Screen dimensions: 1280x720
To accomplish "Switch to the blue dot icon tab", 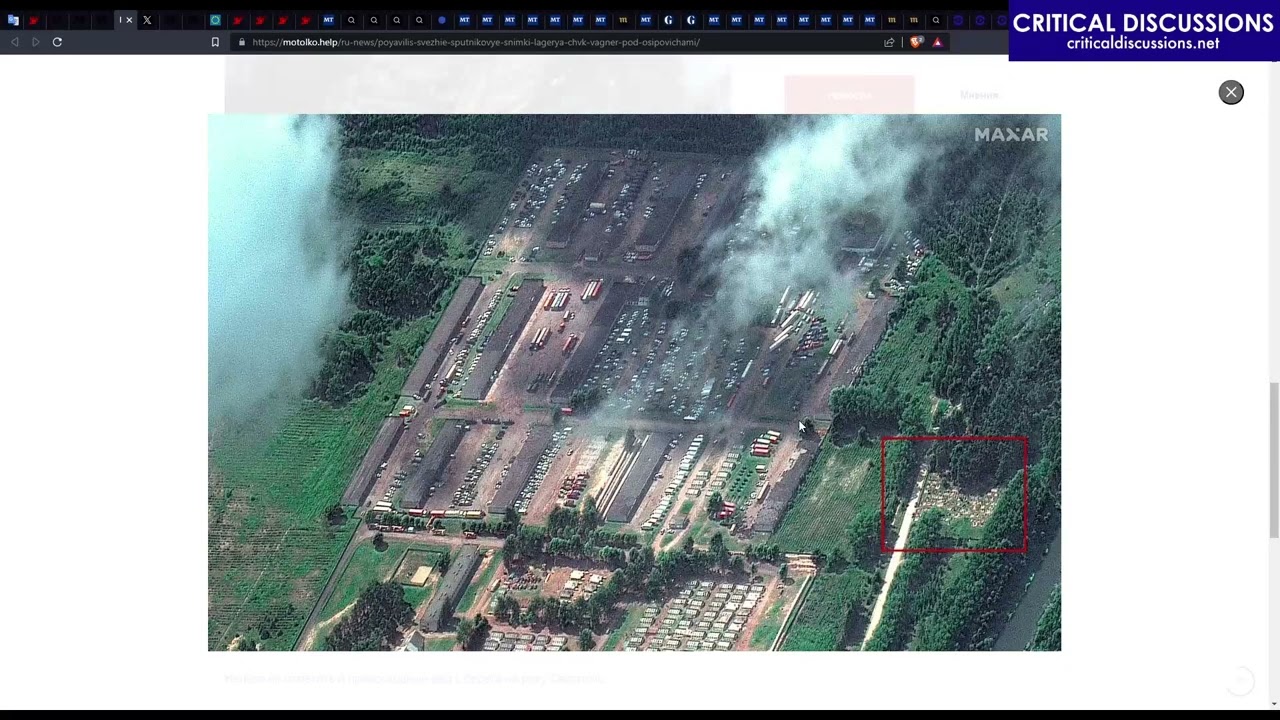I will tap(442, 20).
